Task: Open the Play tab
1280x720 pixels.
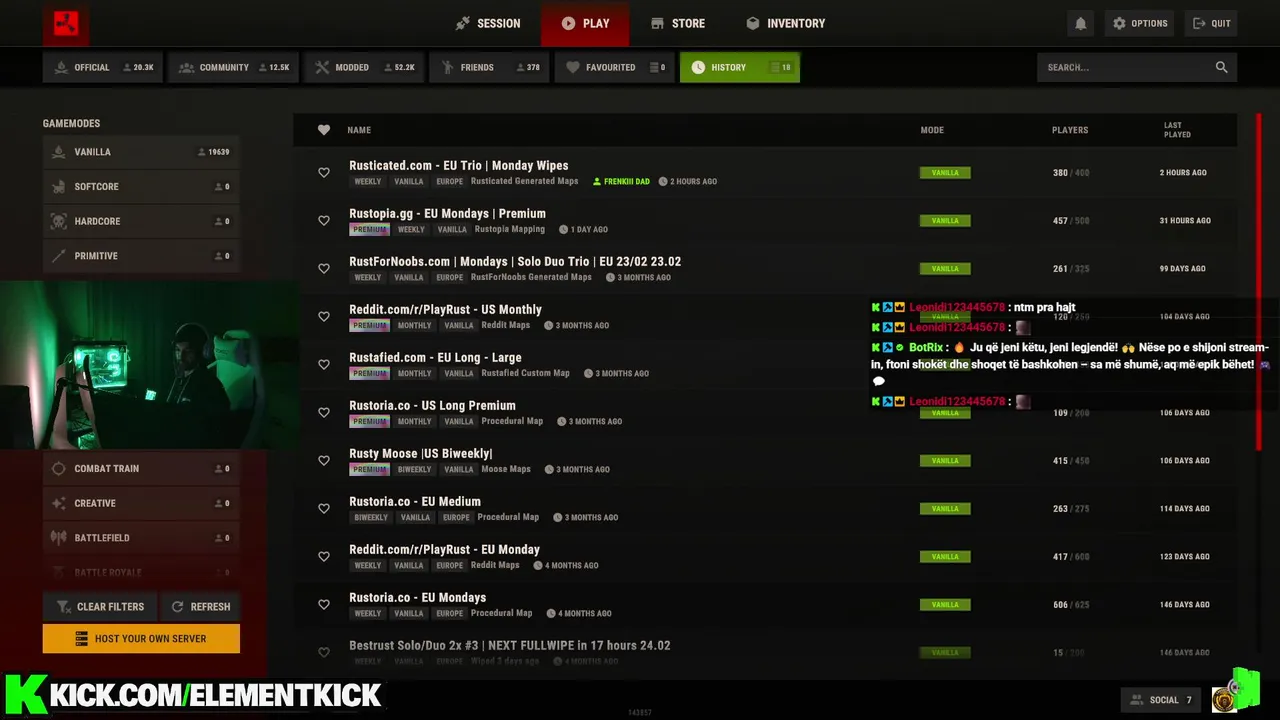Action: 585,23
